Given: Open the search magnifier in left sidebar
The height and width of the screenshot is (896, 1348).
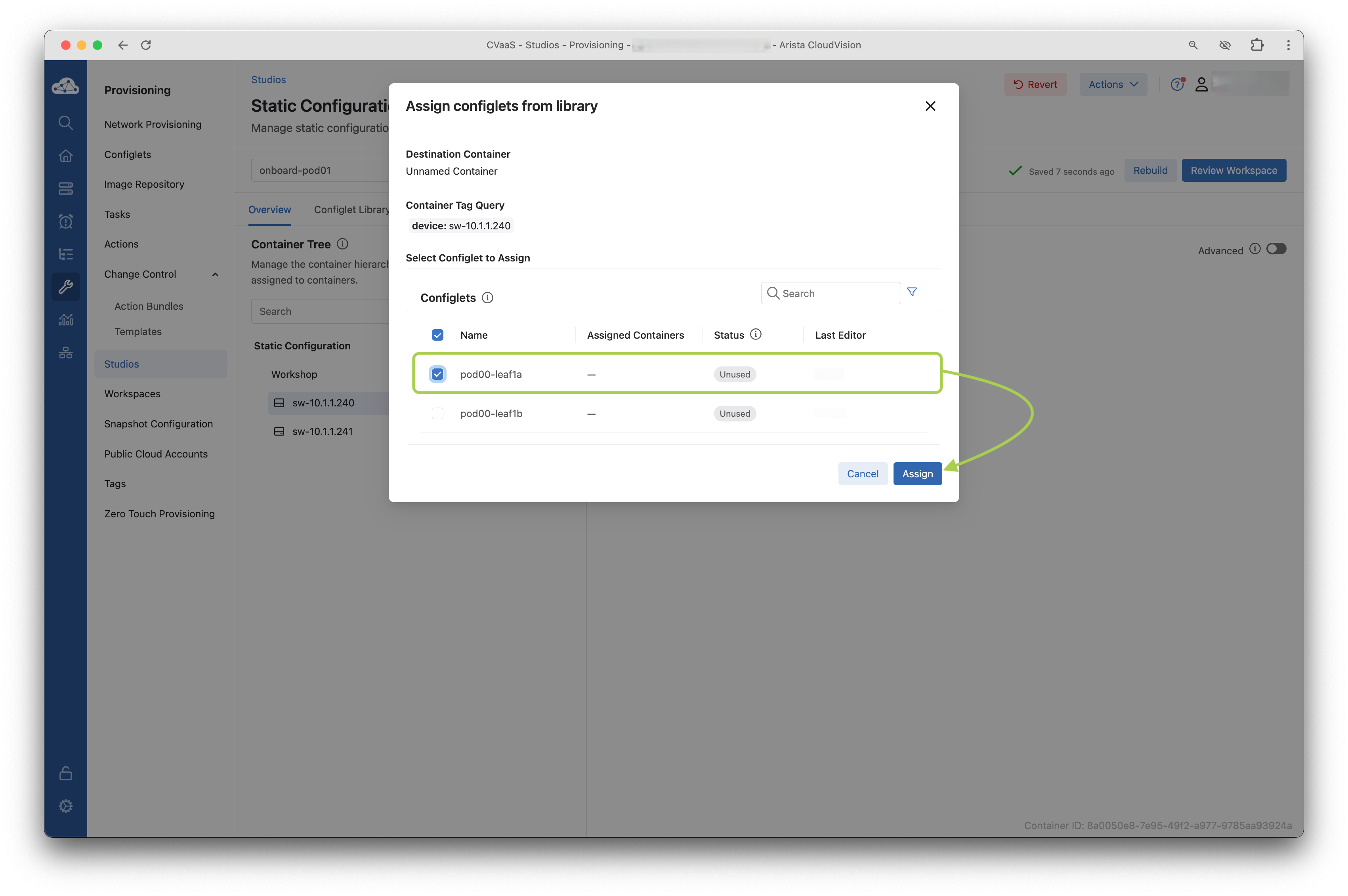Looking at the screenshot, I should [66, 123].
